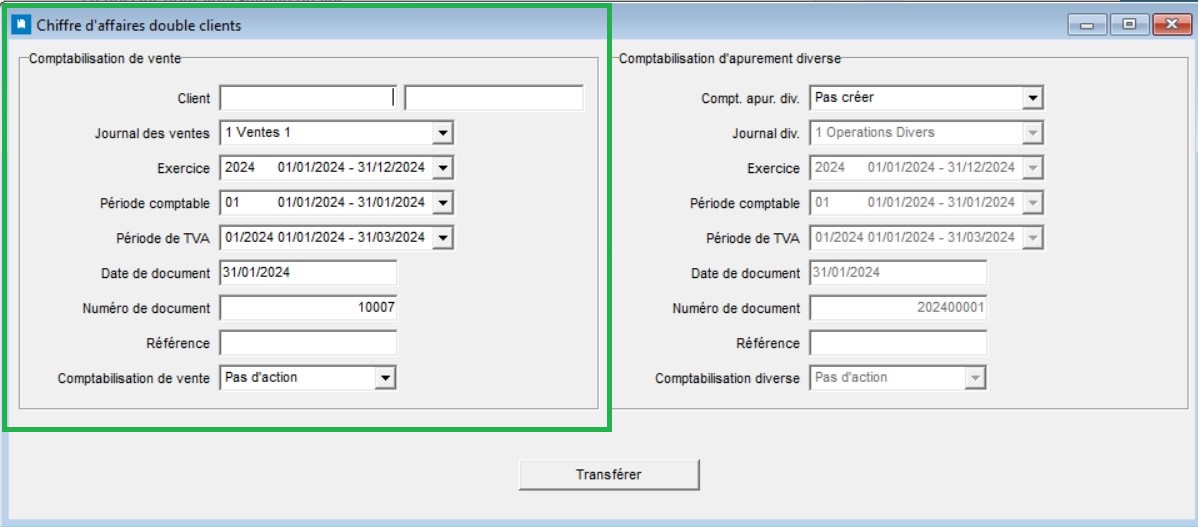Click the Comptabilisation d'apurement diverse group title
The image size is (1198, 527).
(730, 58)
